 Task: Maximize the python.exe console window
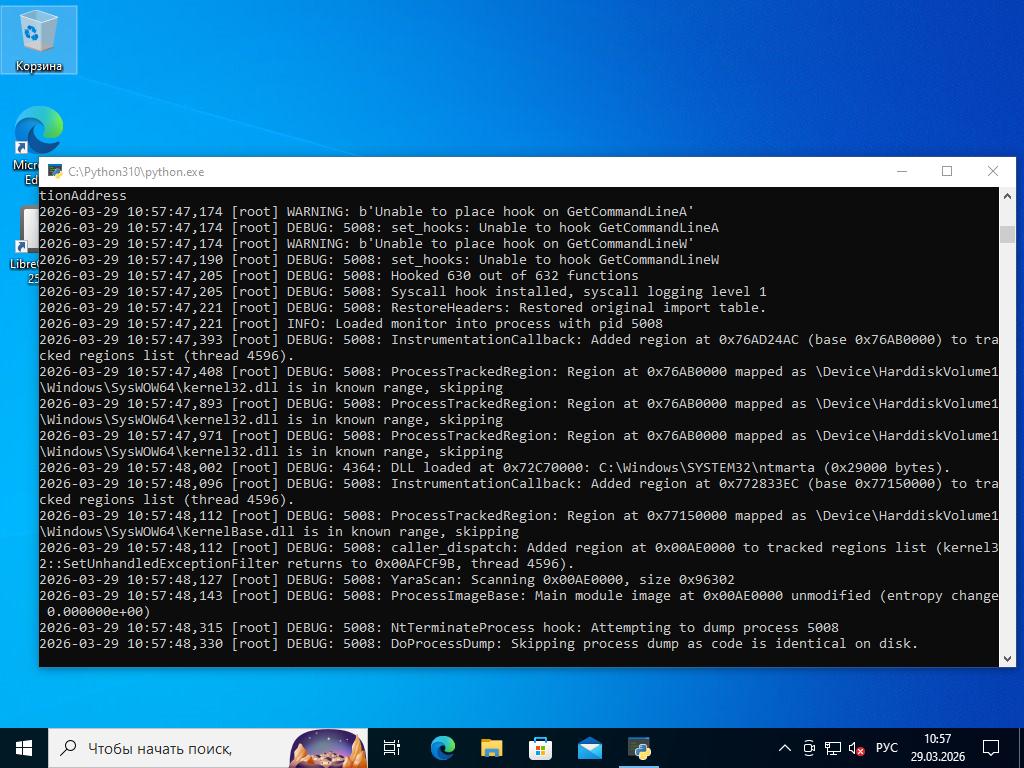tap(947, 171)
